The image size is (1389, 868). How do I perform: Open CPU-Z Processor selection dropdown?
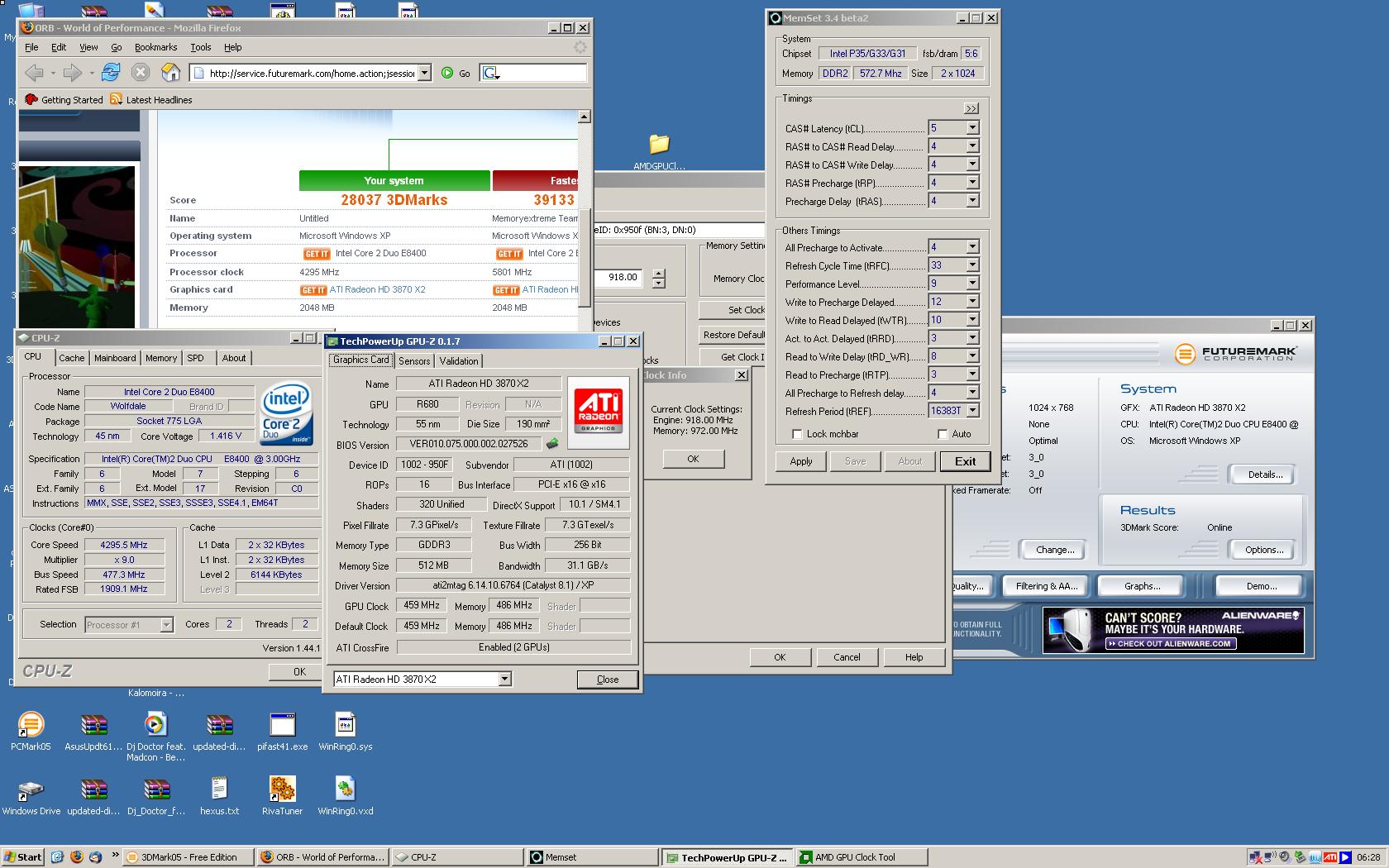coord(166,625)
